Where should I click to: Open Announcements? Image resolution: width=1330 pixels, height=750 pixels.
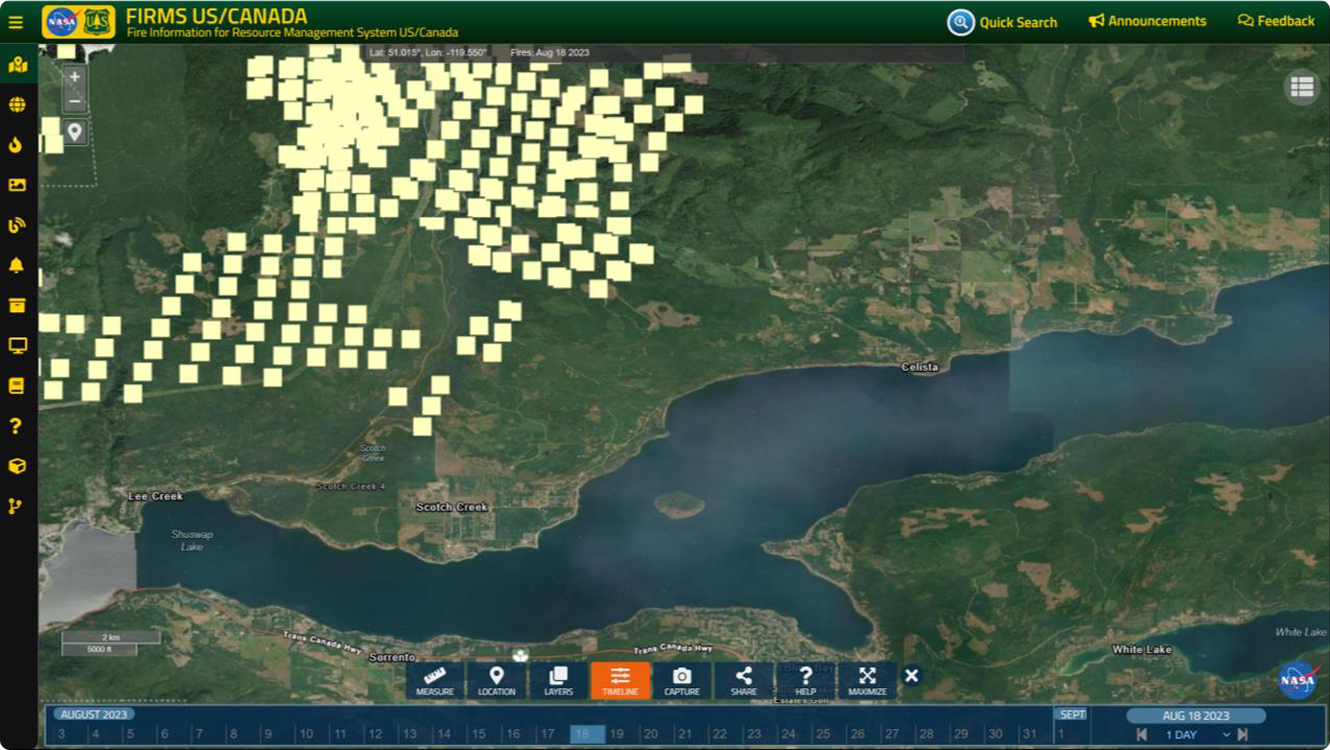pos(1148,21)
